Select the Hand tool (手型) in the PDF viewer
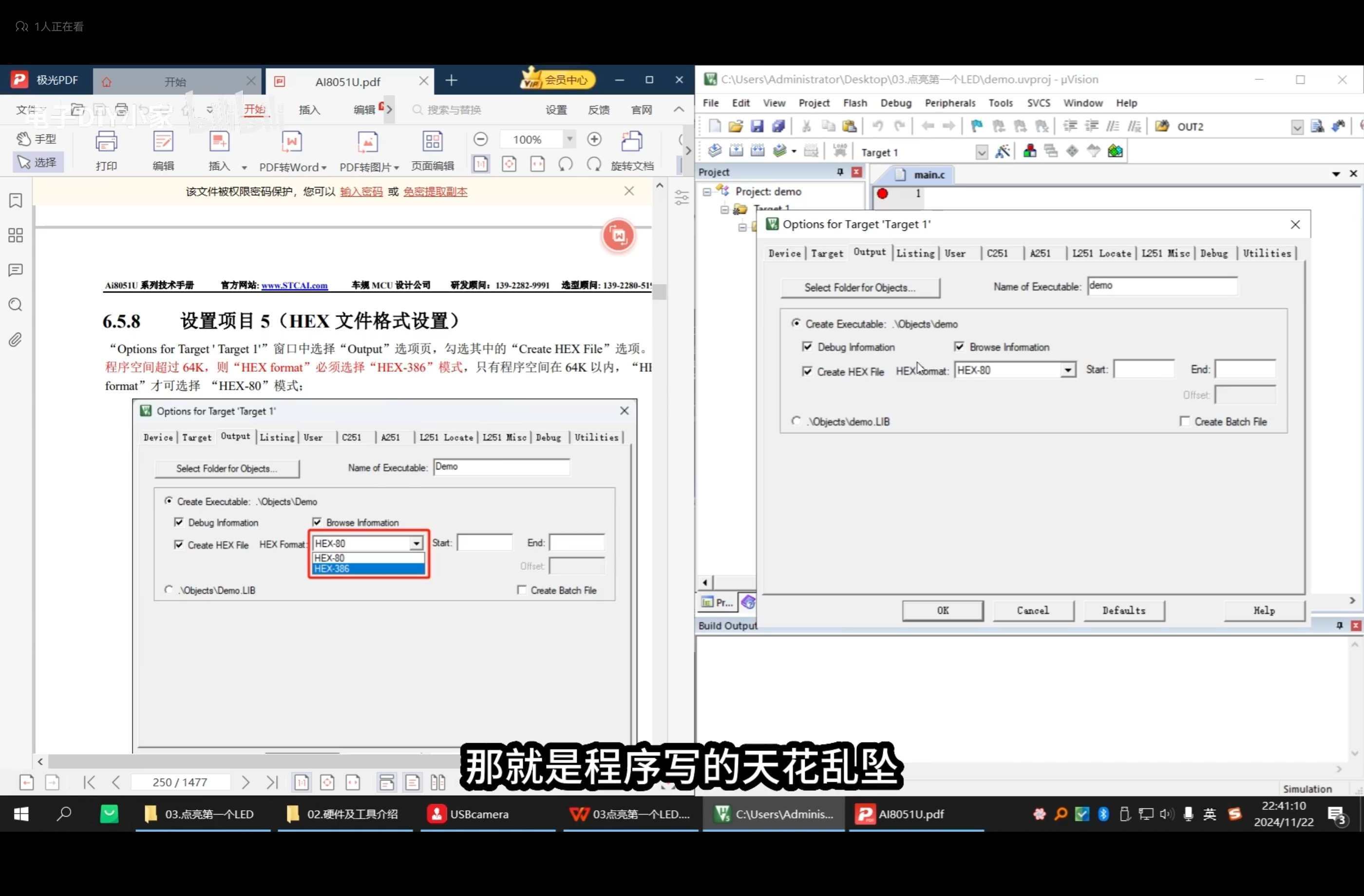1364x896 pixels. (37, 139)
